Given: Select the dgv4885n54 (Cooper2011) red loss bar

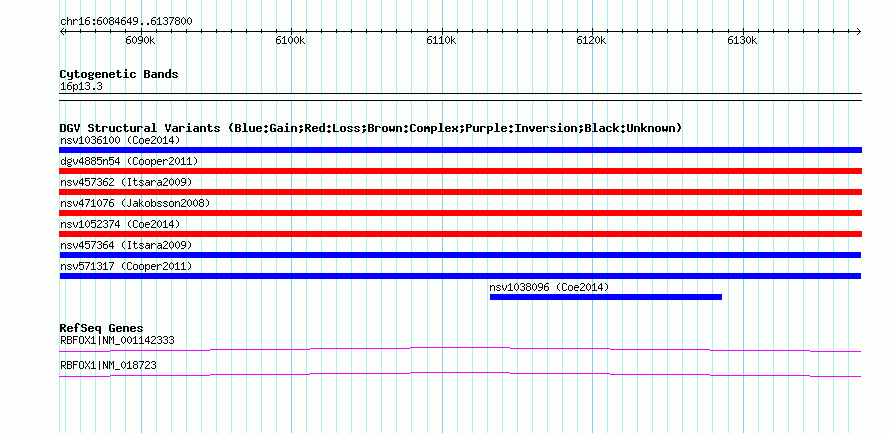Looking at the screenshot, I should (x=460, y=171).
